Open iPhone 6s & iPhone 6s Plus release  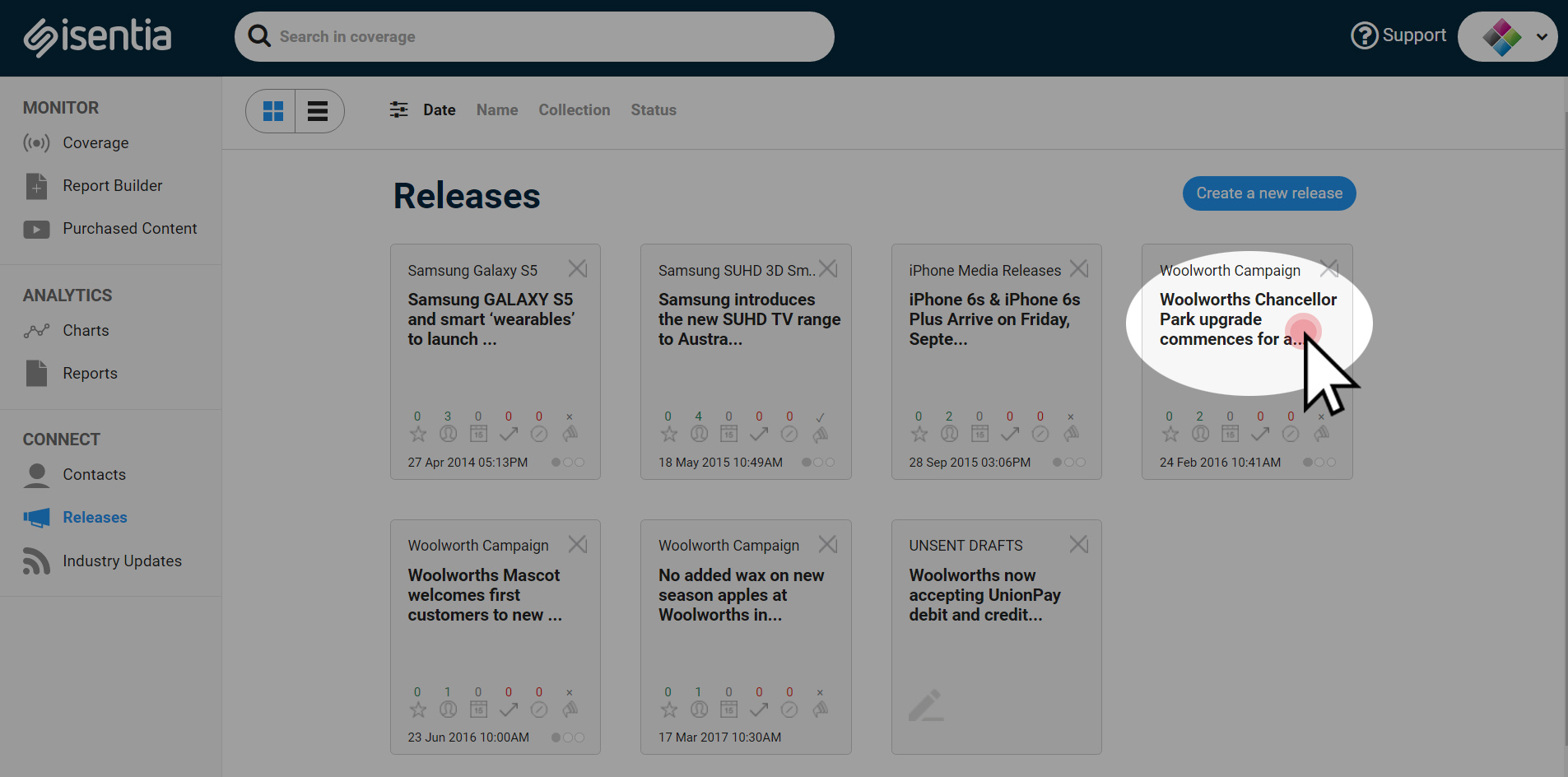[x=994, y=319]
